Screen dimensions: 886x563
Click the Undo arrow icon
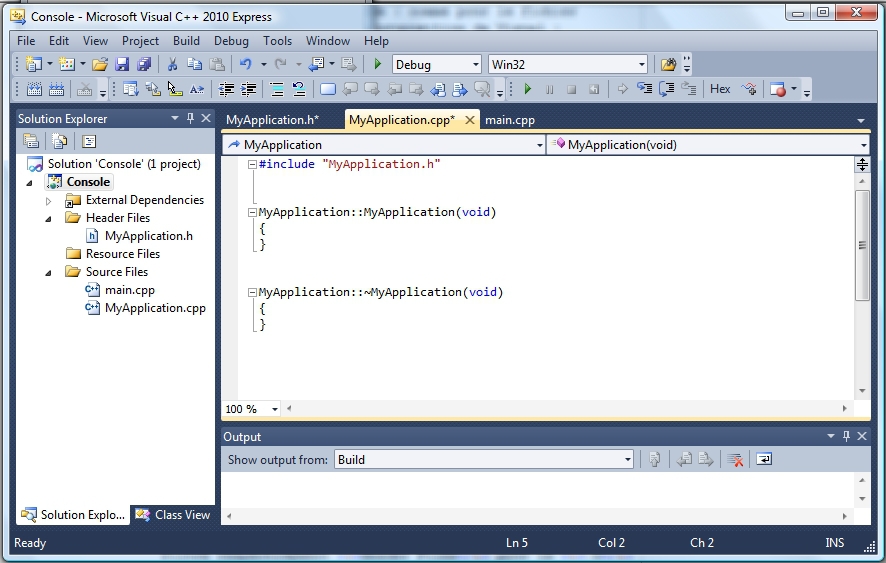coord(245,64)
